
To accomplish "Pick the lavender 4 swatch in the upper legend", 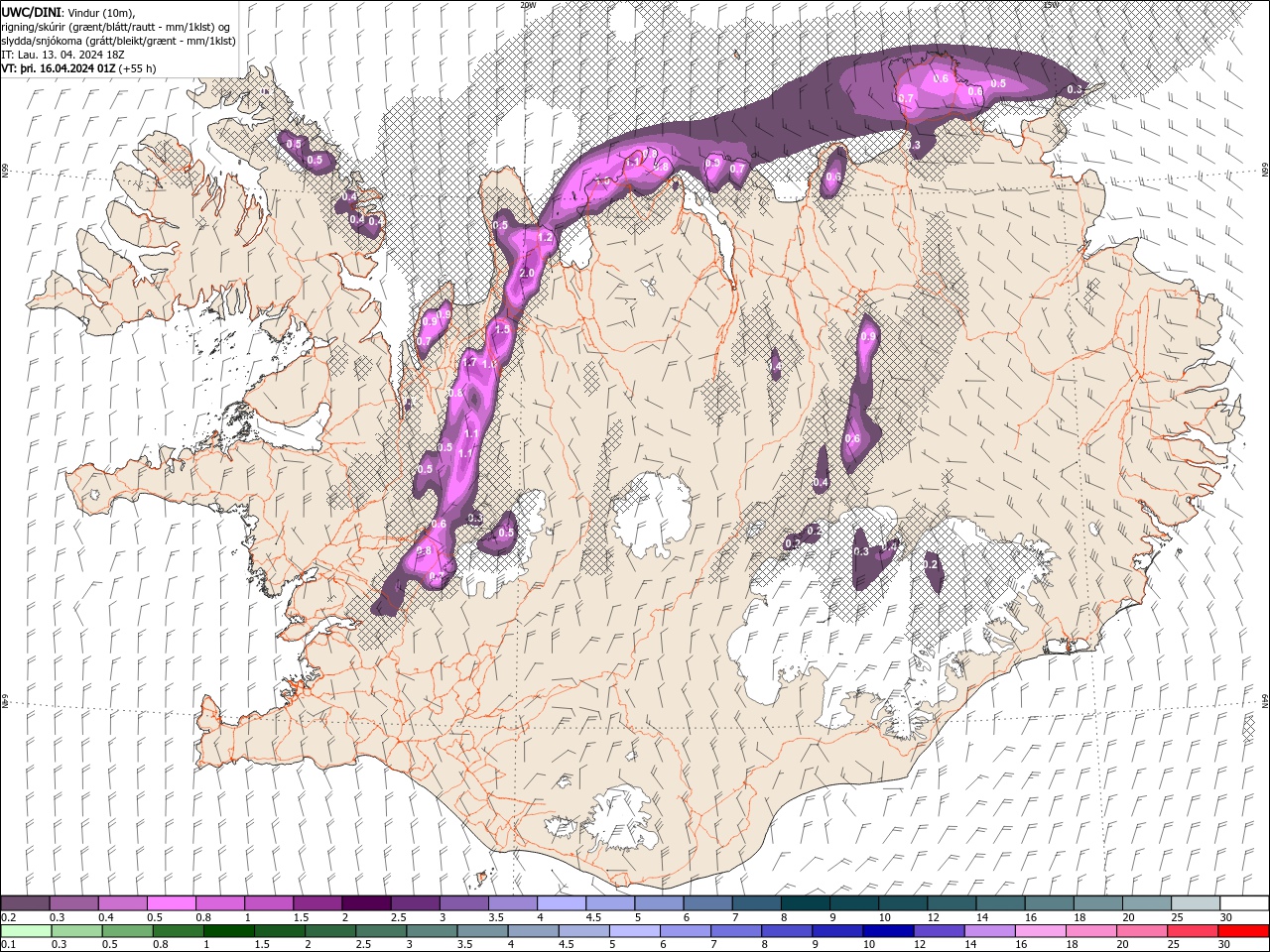I will click(562, 903).
